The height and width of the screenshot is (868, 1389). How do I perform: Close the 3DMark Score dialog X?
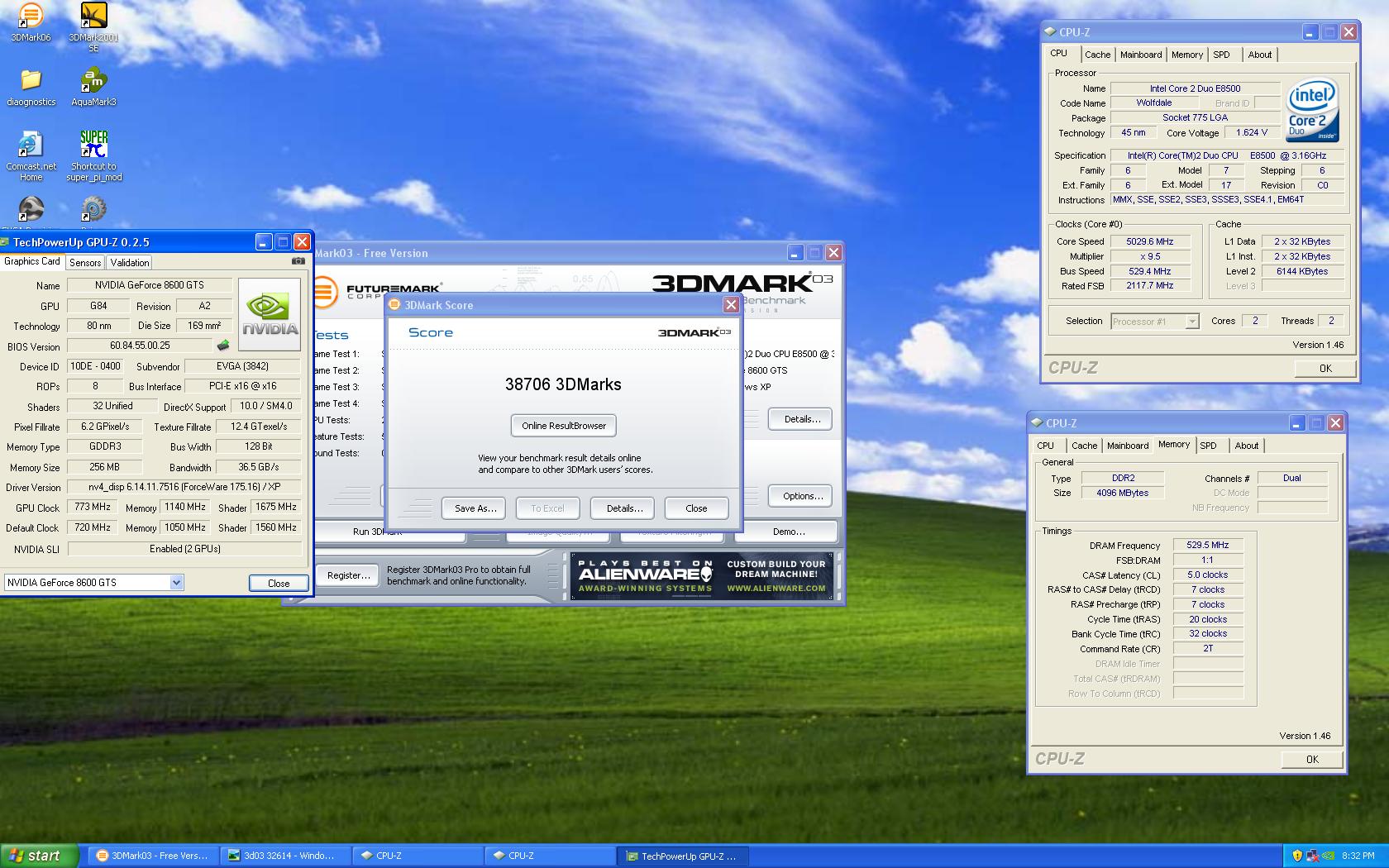pos(731,305)
